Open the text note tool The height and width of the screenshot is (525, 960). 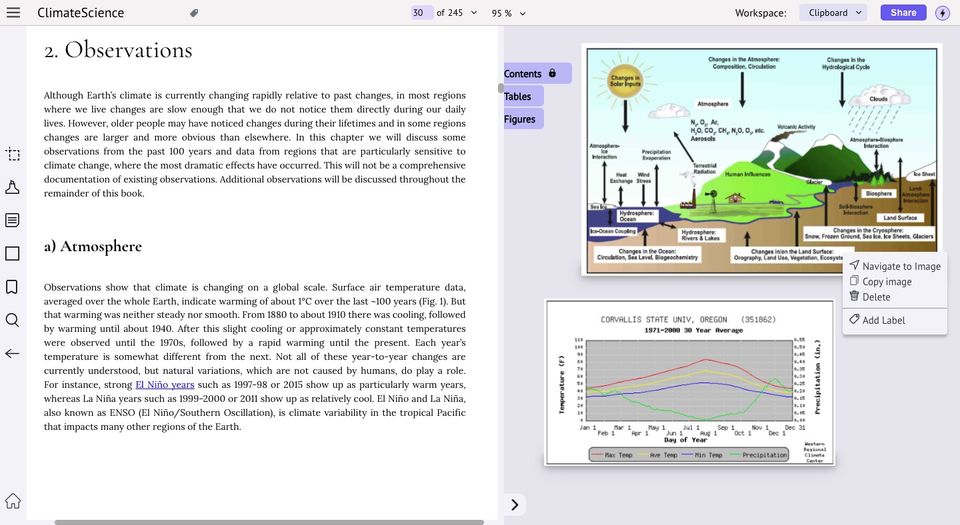pos(12,220)
